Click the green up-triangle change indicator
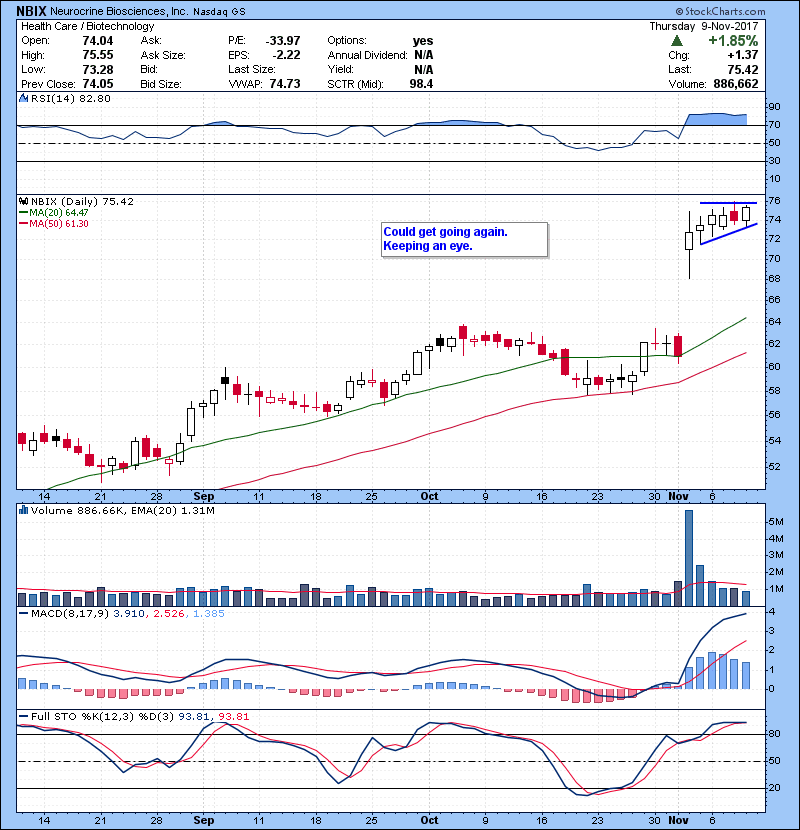This screenshot has height=830, width=800. pos(676,41)
